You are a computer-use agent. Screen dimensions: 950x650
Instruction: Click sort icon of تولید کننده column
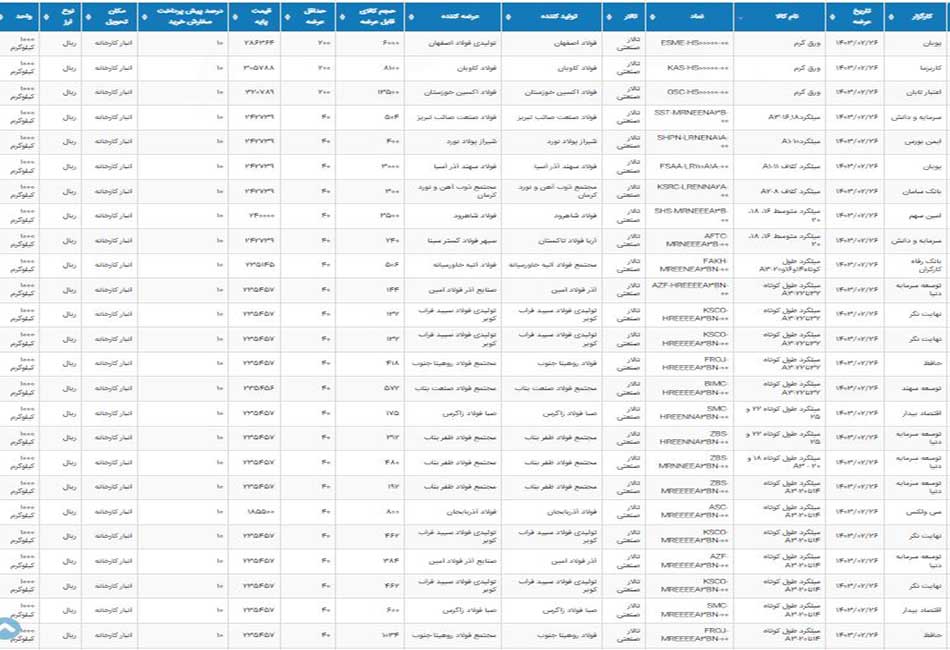click(508, 17)
